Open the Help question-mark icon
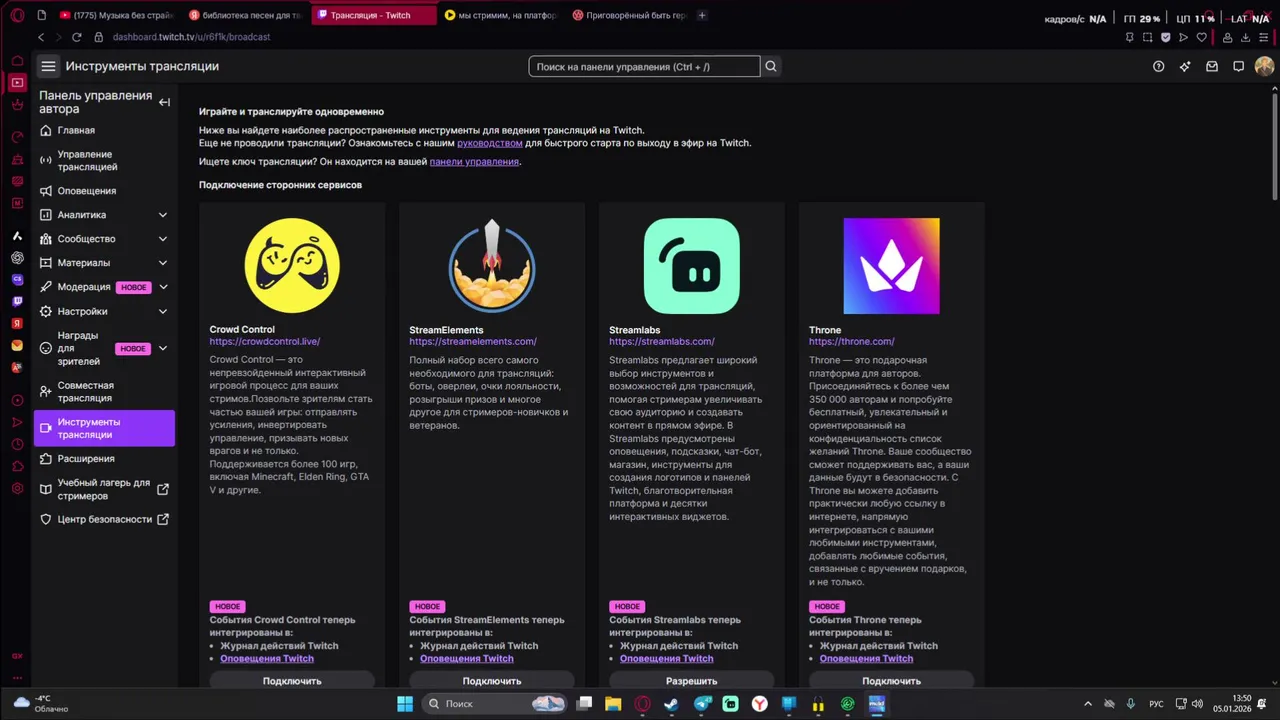Viewport: 1280px width, 720px height. pyautogui.click(x=1158, y=66)
